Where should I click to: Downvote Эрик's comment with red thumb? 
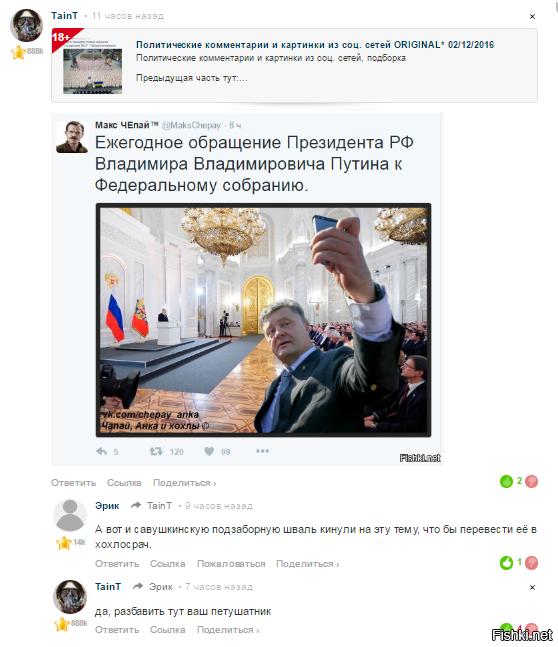[532, 562]
